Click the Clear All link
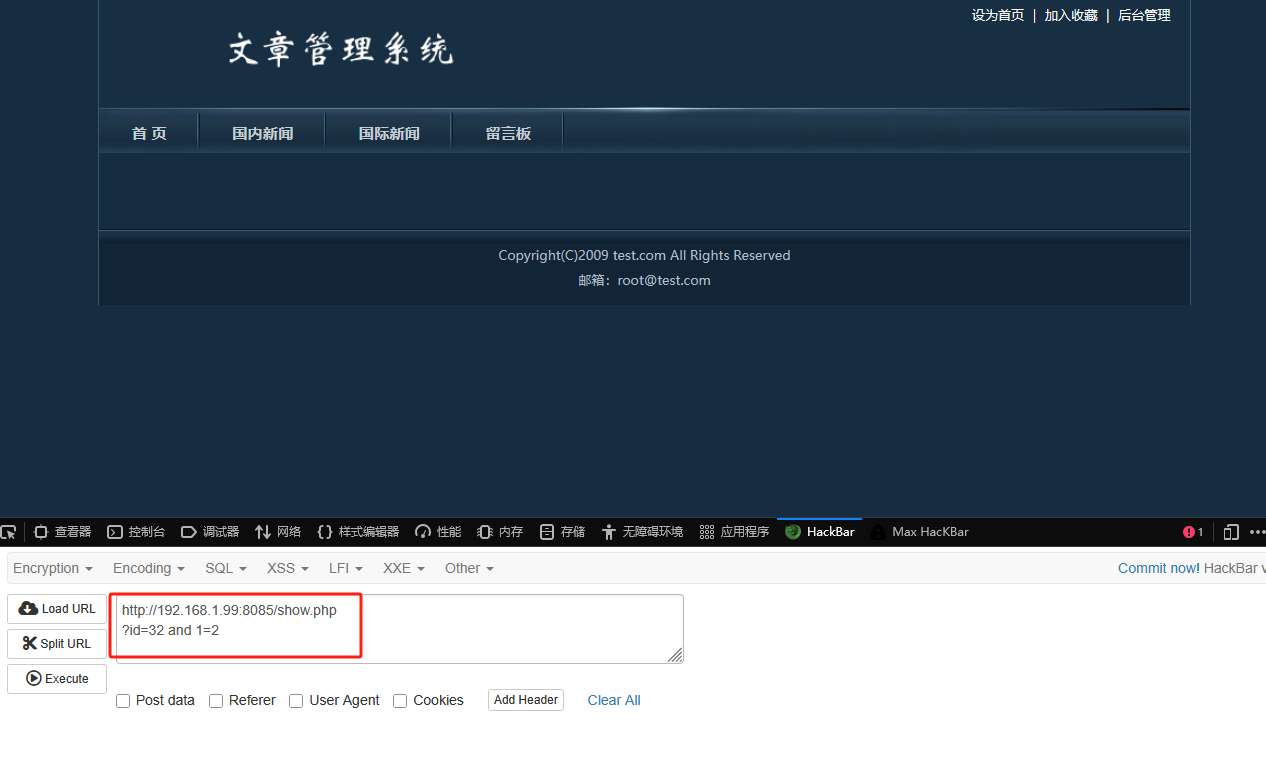 (x=614, y=700)
